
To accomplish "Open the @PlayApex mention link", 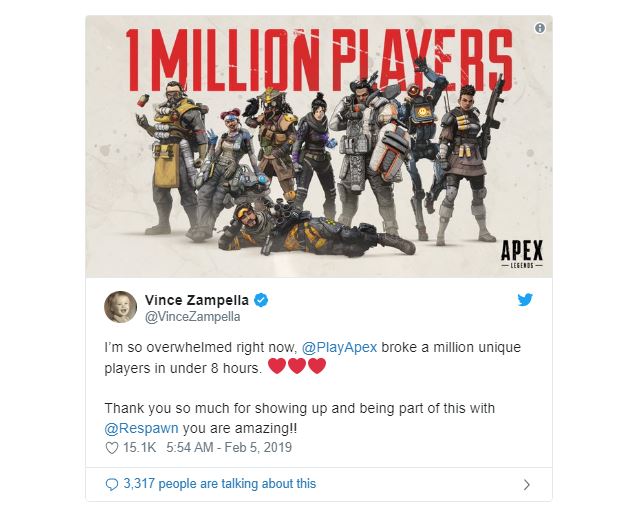I will [x=340, y=347].
